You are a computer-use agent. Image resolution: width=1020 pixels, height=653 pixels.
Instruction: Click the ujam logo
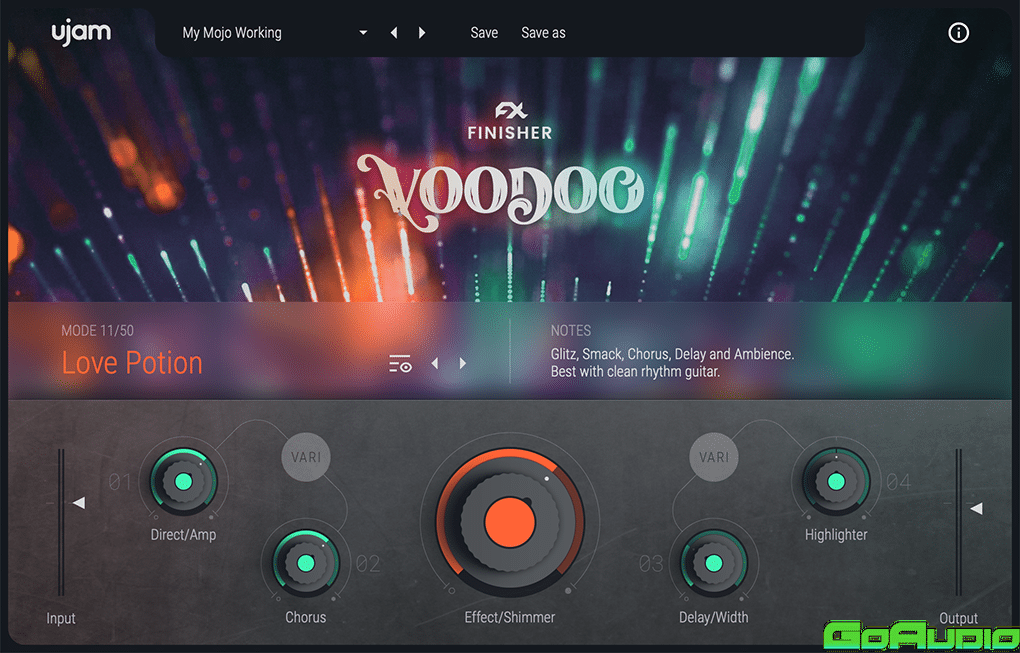(81, 33)
